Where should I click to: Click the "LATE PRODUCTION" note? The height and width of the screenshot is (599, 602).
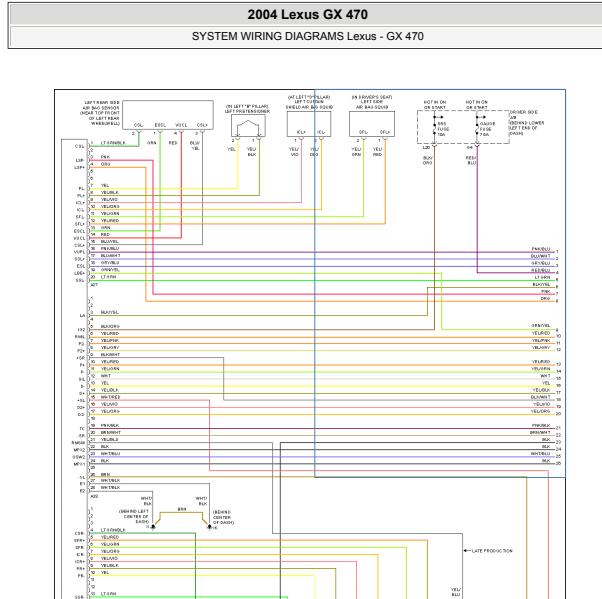492,551
